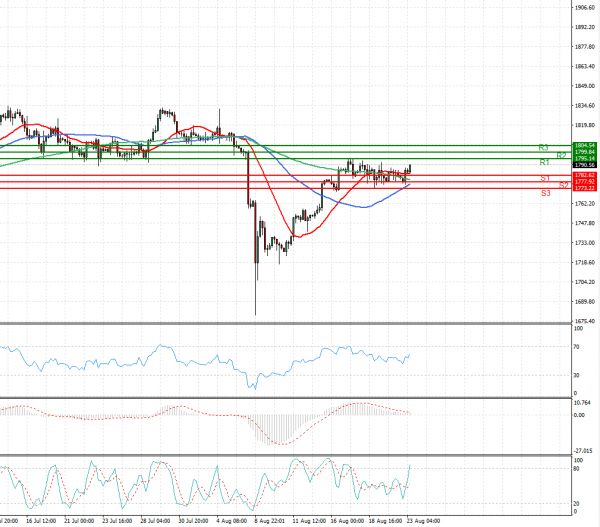Viewport: 600px width, 527px height.
Task: Click the 1892.20 price axis label
Action: coord(585,27)
